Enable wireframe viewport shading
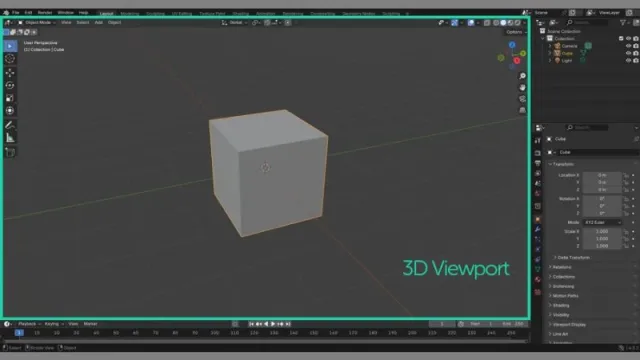Viewport: 640px width, 360px height. pyautogui.click(x=496, y=23)
